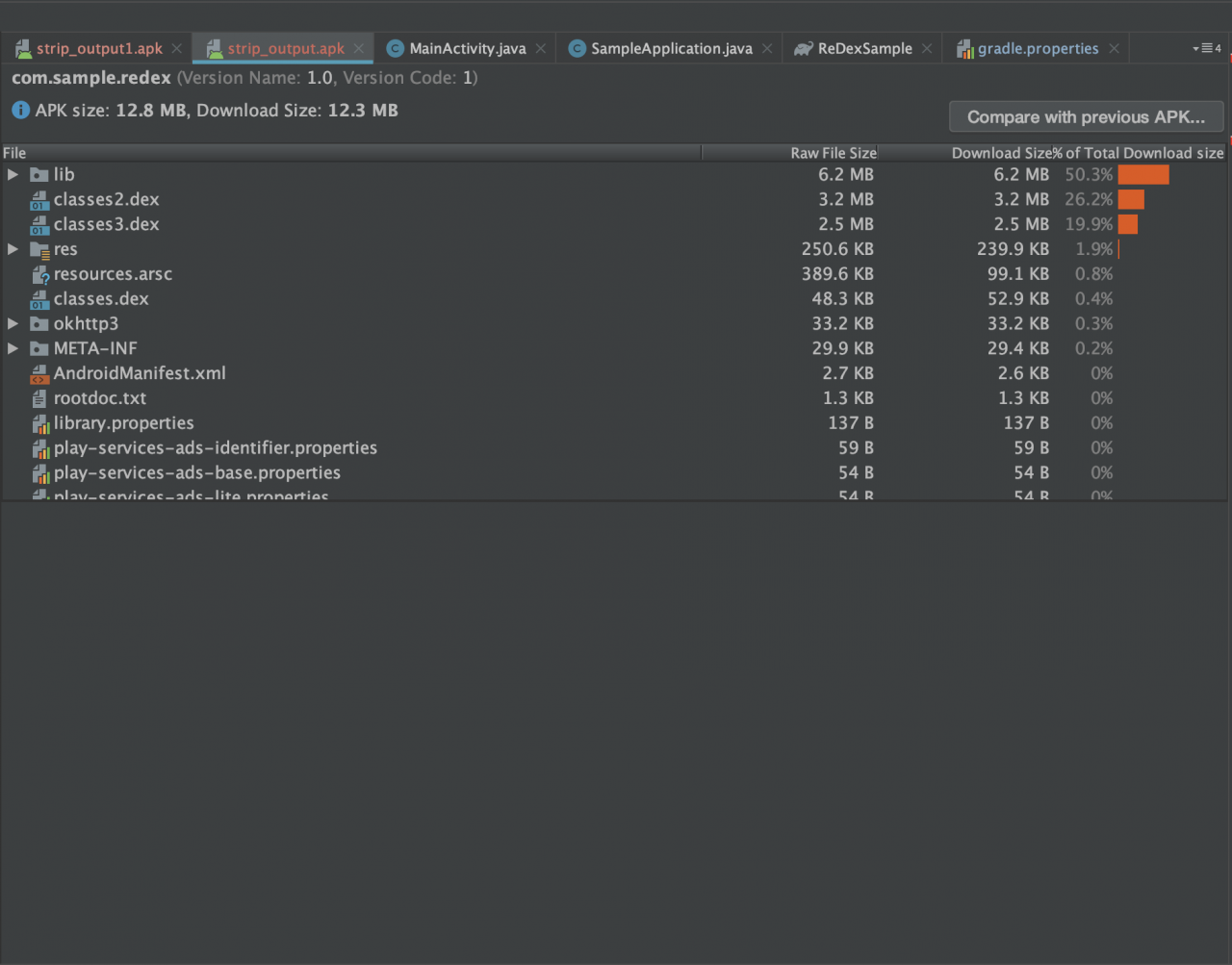This screenshot has width=1232, height=965.
Task: Close the strip_output.apk tab
Action: (359, 48)
